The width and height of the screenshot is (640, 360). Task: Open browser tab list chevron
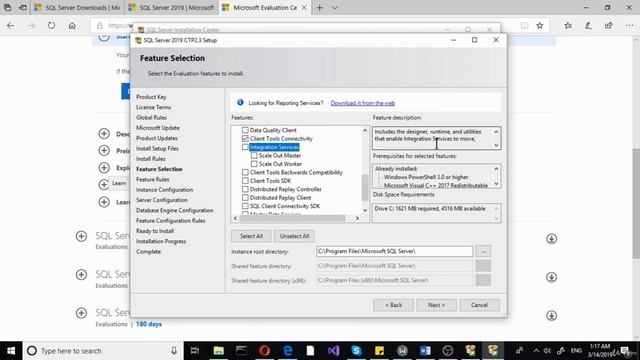tap(334, 7)
